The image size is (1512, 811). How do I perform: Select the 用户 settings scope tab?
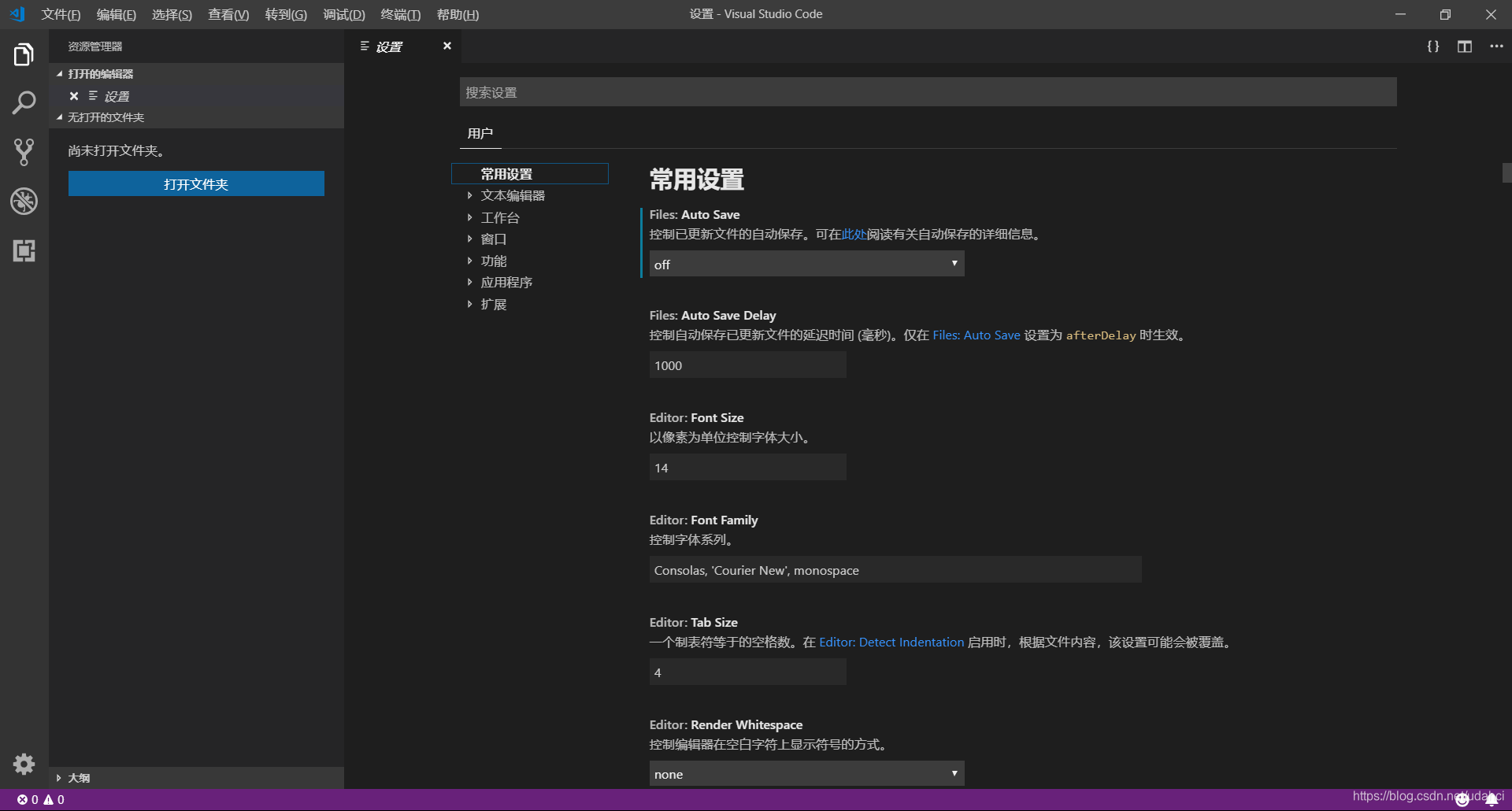pos(480,133)
